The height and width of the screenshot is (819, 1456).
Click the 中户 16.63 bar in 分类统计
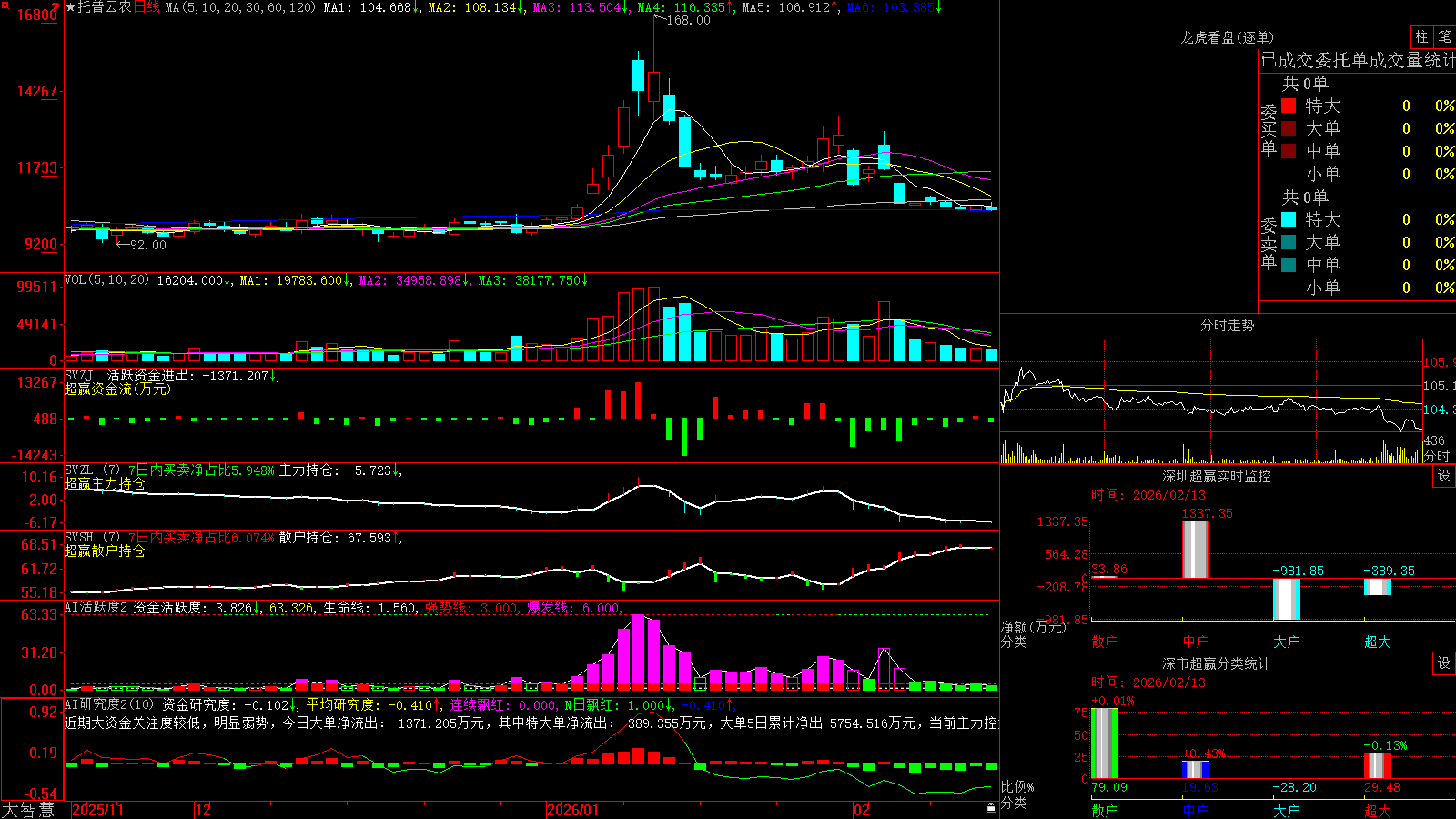click(x=1196, y=770)
